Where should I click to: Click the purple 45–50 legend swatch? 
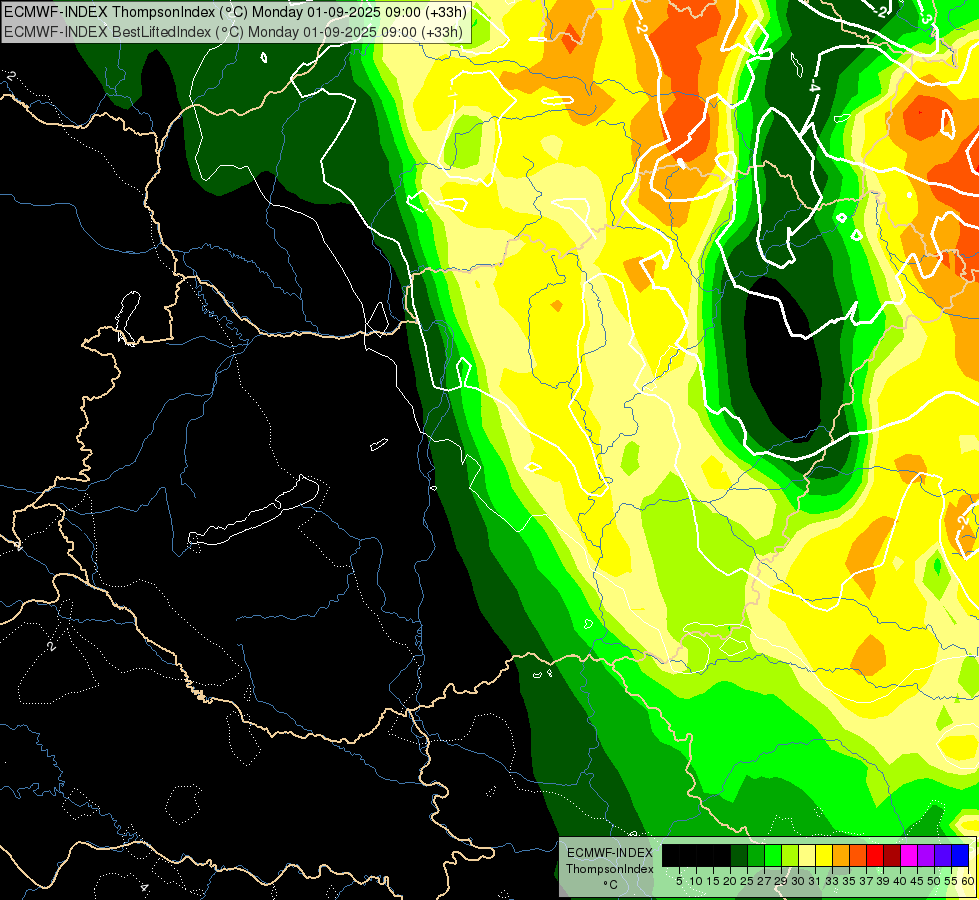[926, 855]
